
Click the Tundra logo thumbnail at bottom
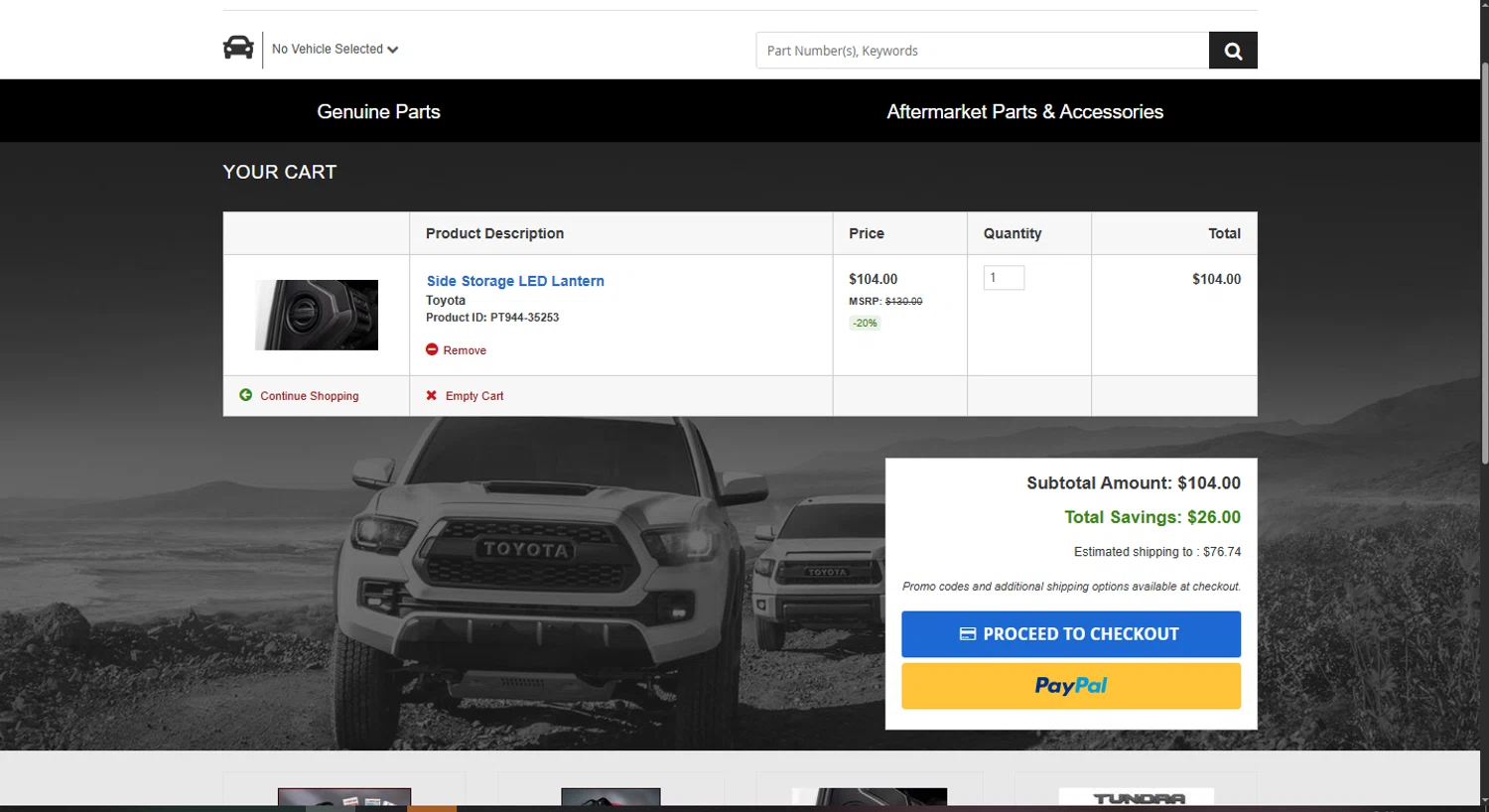[1137, 797]
